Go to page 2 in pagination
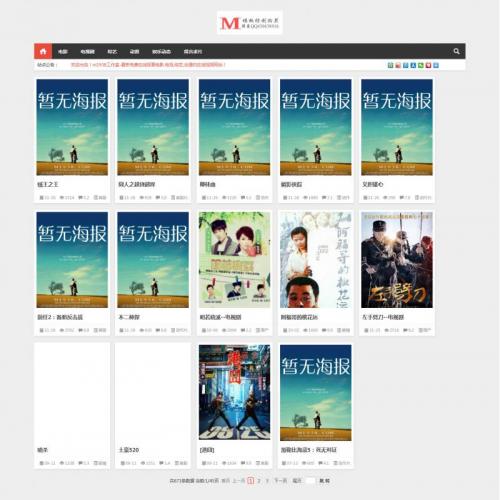The image size is (500, 500). coord(259,481)
